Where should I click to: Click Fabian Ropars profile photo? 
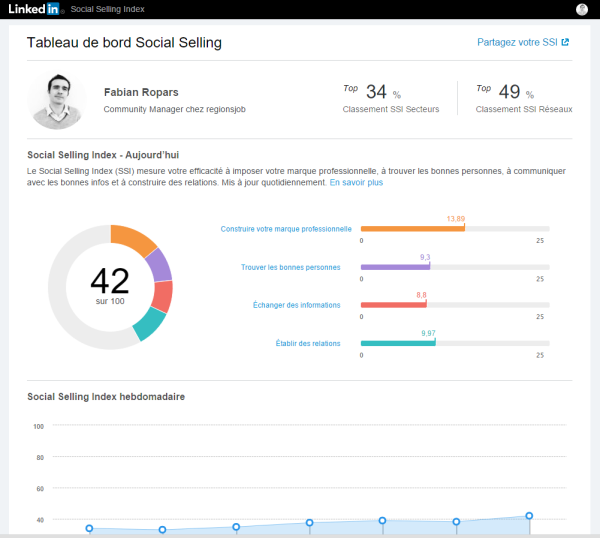click(59, 99)
